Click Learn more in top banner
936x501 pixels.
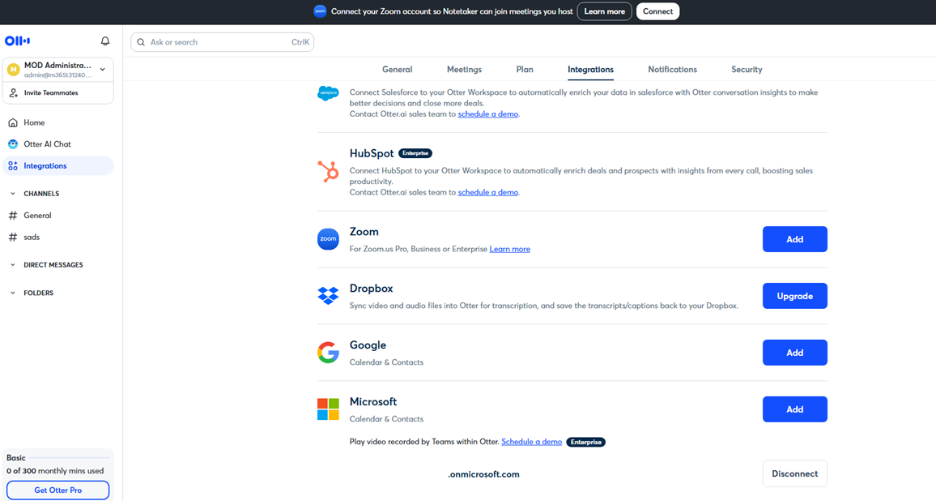[604, 11]
